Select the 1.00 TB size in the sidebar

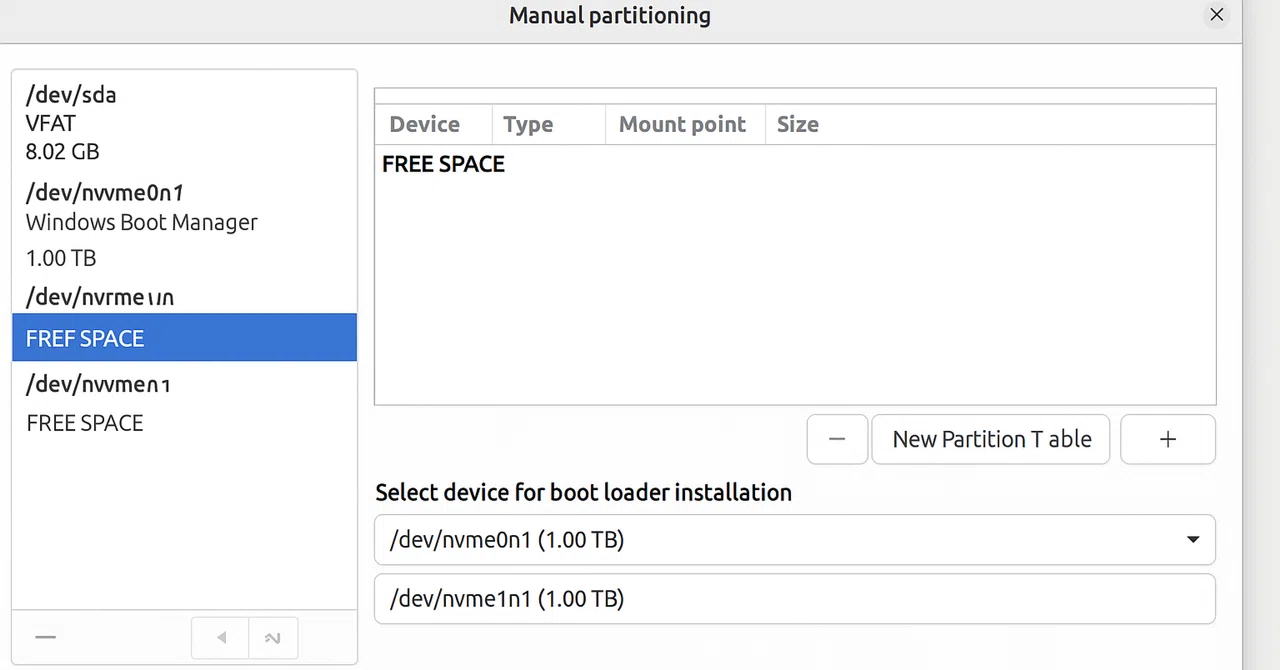click(61, 258)
